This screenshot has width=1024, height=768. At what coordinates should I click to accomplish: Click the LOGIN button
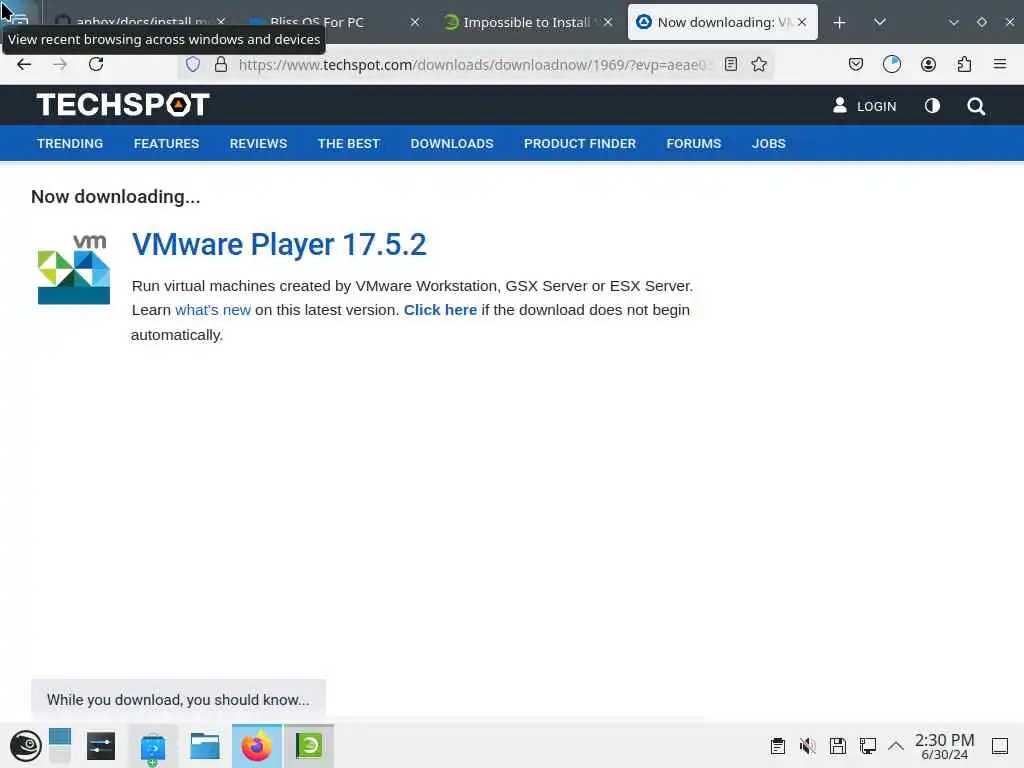[x=865, y=106]
